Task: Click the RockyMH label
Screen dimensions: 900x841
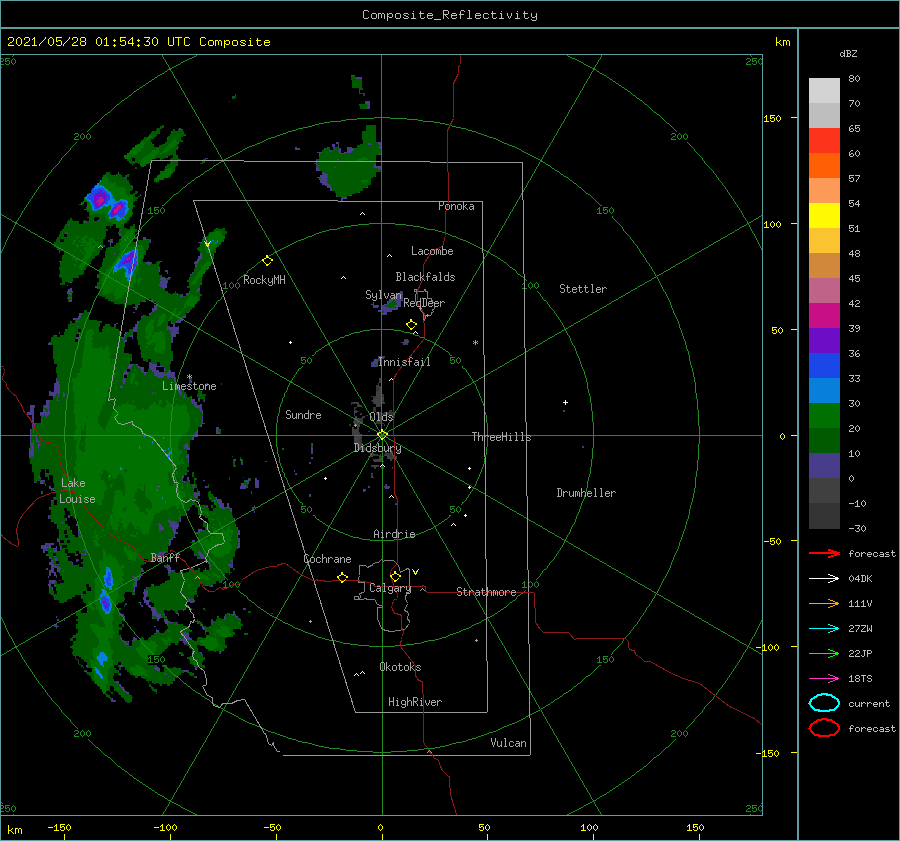Action: pyautogui.click(x=264, y=280)
